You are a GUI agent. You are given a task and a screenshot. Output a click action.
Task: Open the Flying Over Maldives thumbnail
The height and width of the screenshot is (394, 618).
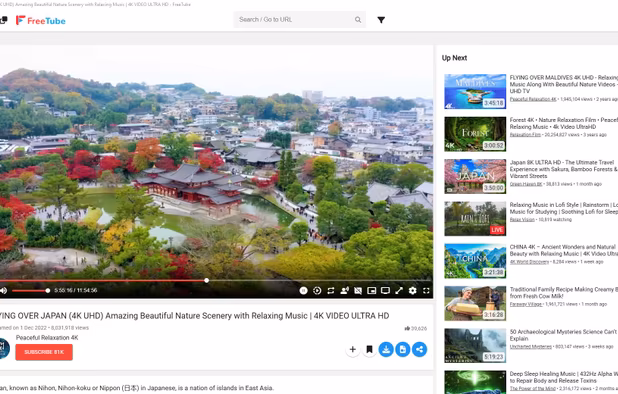click(x=475, y=91)
